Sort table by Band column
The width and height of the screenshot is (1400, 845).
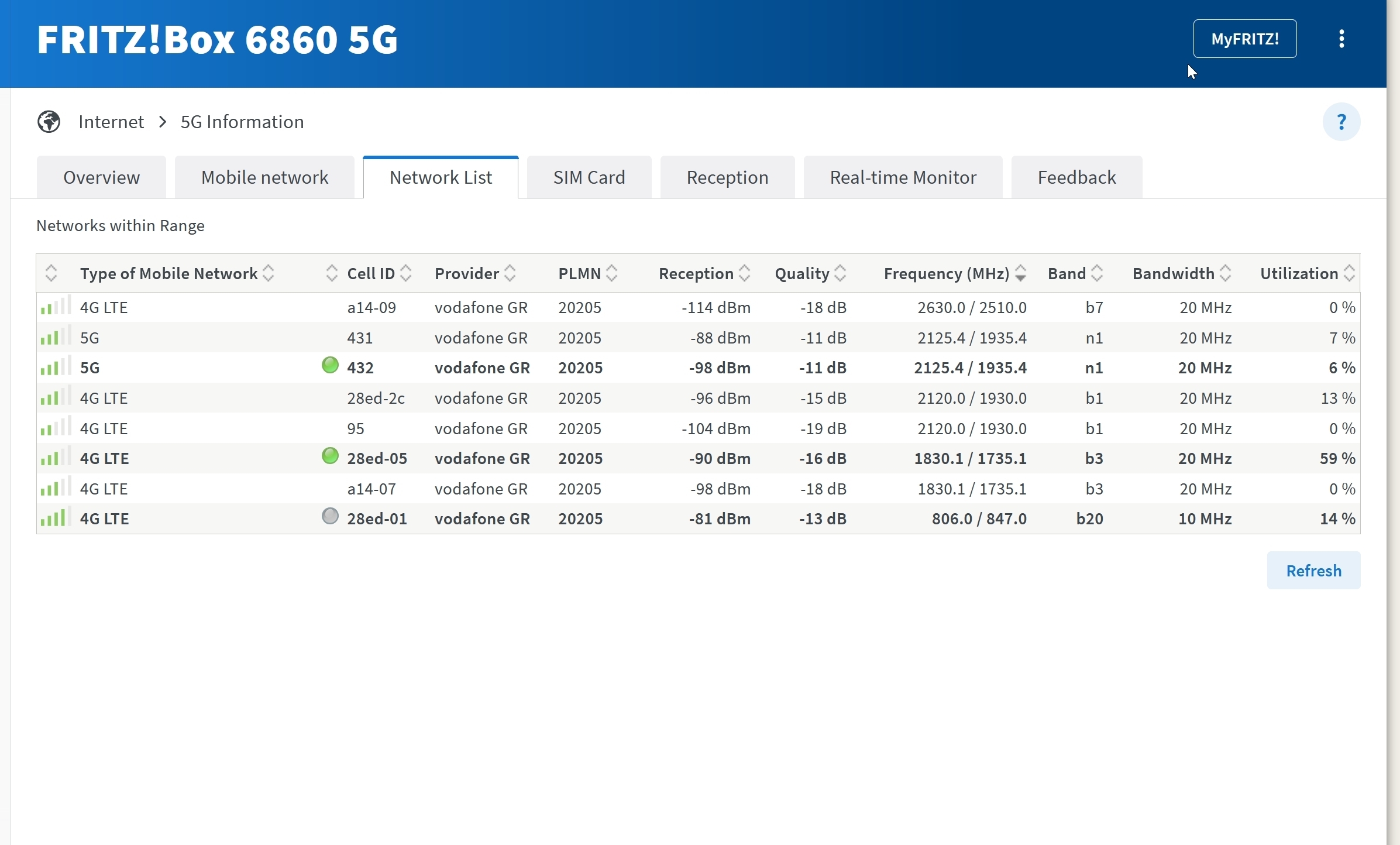tap(1075, 273)
